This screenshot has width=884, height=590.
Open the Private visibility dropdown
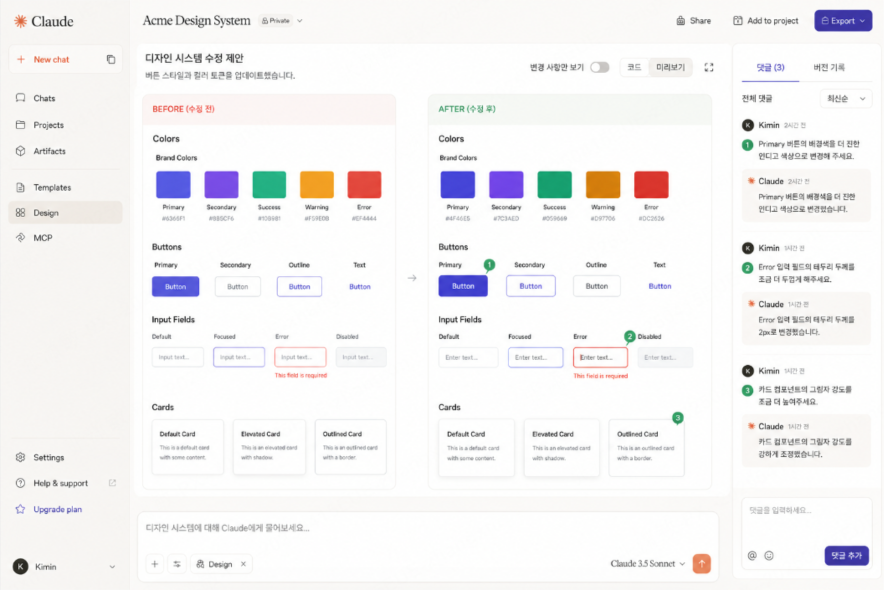(282, 21)
